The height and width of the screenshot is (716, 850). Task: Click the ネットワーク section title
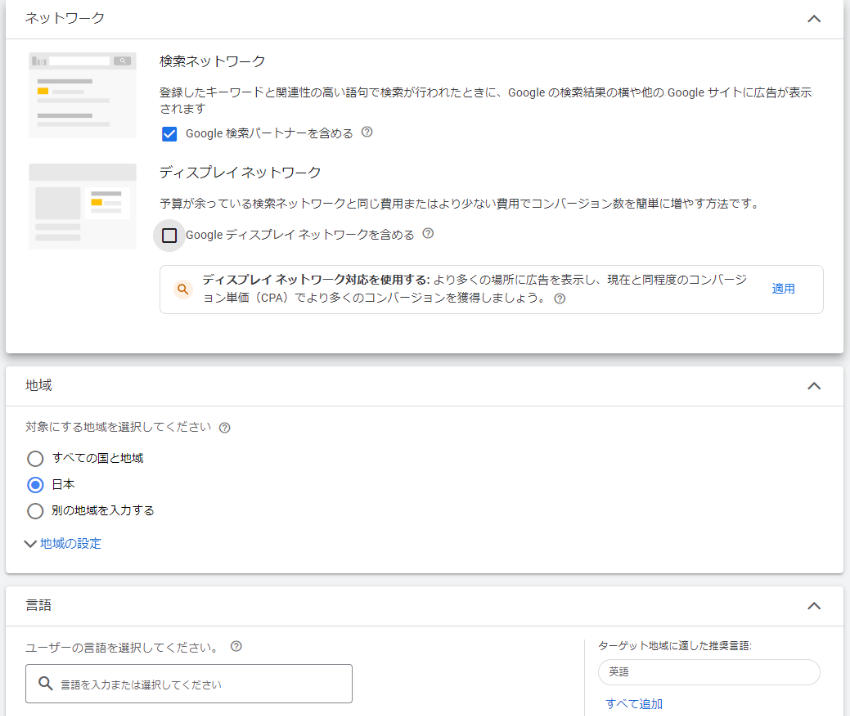click(65, 18)
